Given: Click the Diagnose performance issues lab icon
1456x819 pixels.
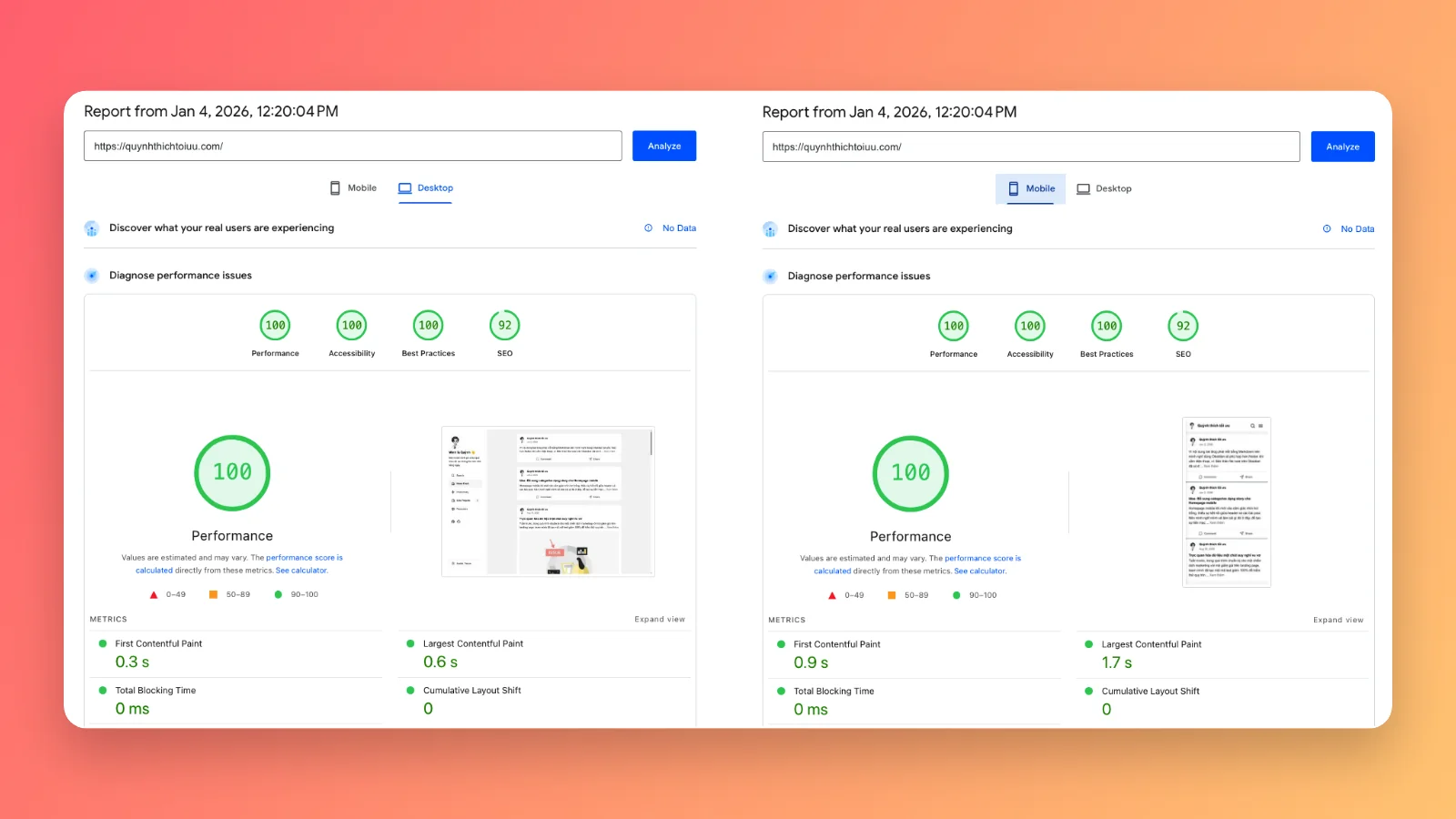Looking at the screenshot, I should [x=92, y=275].
